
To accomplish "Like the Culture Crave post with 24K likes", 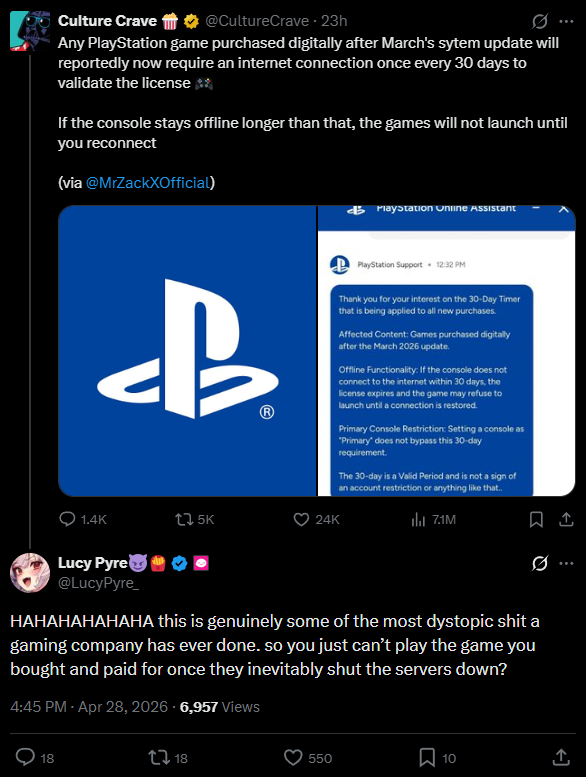I will [301, 519].
